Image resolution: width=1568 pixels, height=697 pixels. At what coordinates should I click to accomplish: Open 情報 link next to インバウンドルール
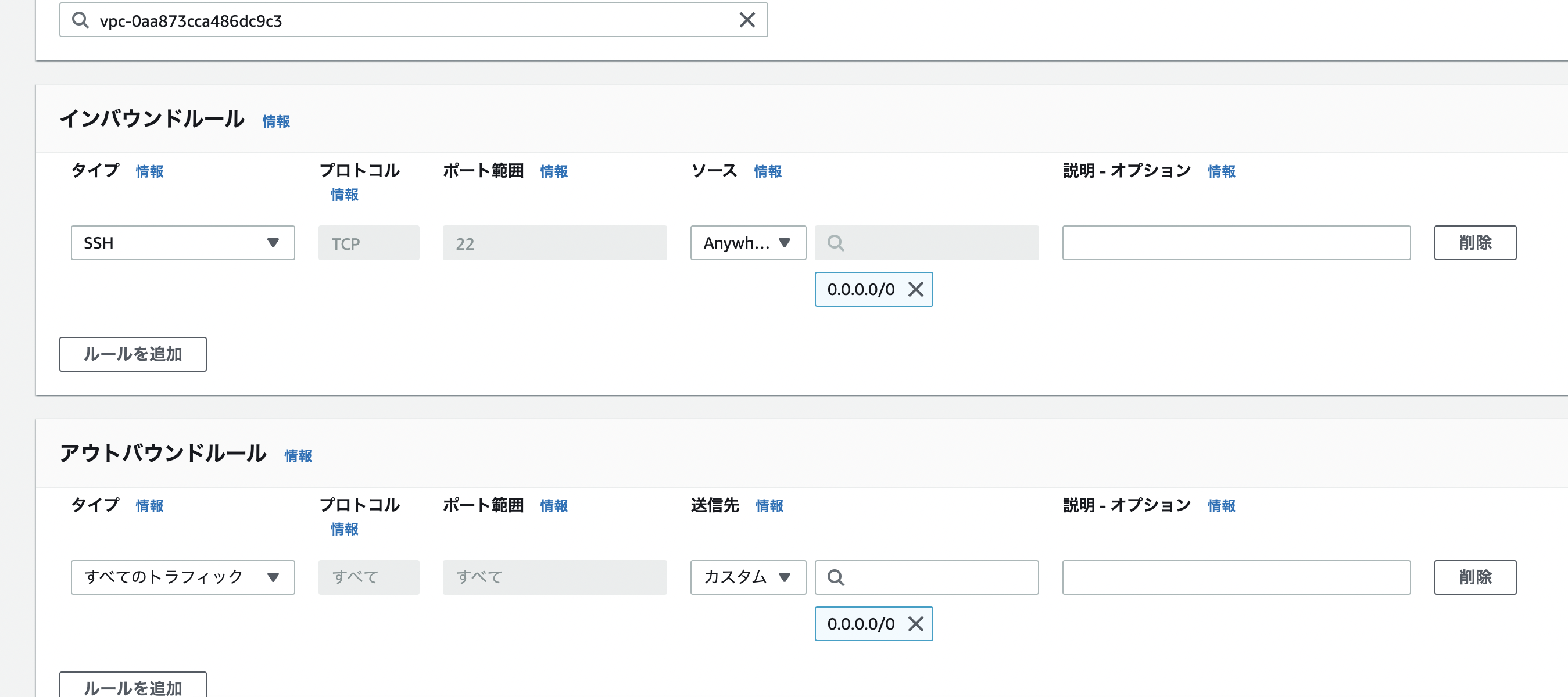275,121
